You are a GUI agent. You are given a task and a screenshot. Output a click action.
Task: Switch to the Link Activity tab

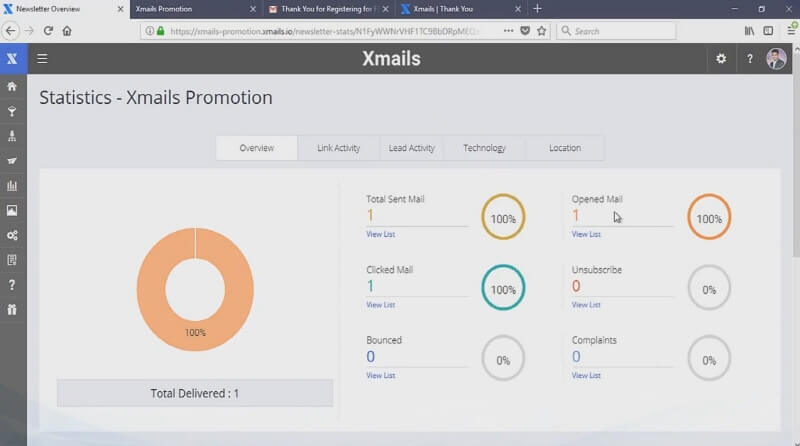[338, 148]
